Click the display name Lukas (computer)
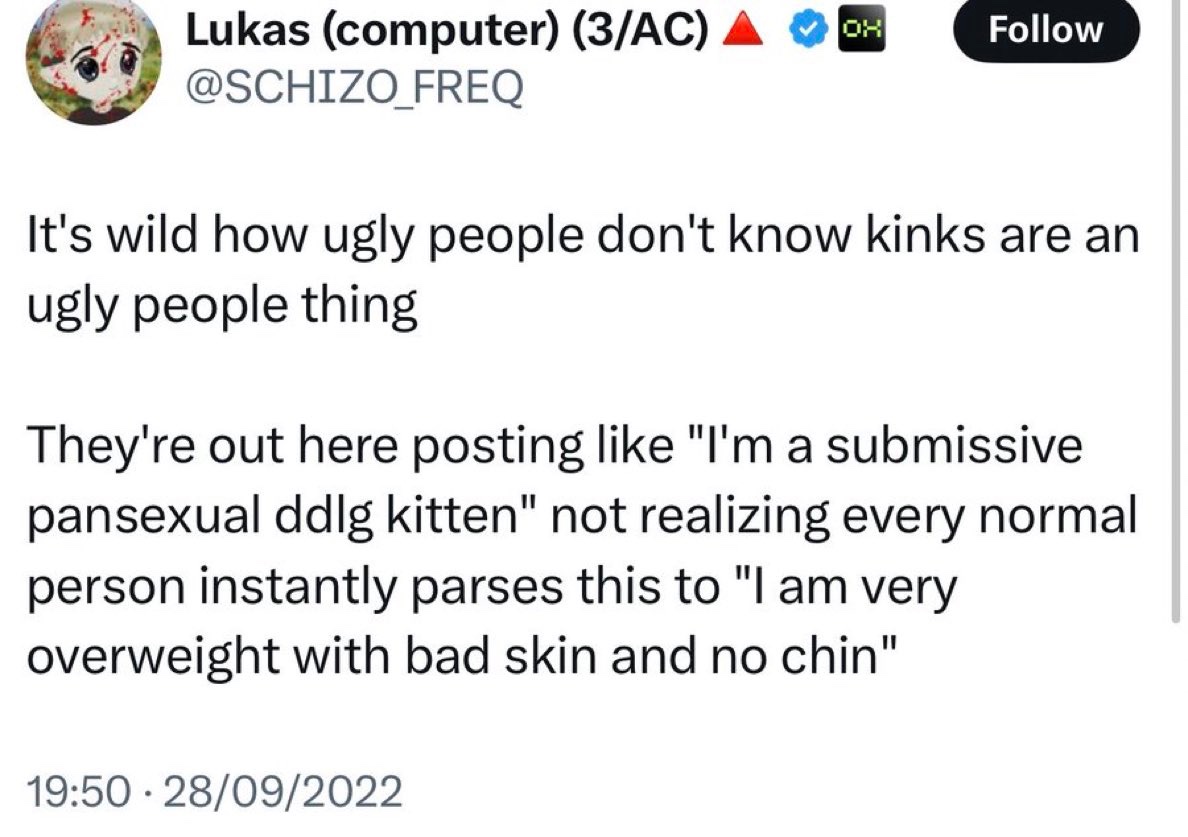Screen dimensions: 1188x837 (375, 33)
